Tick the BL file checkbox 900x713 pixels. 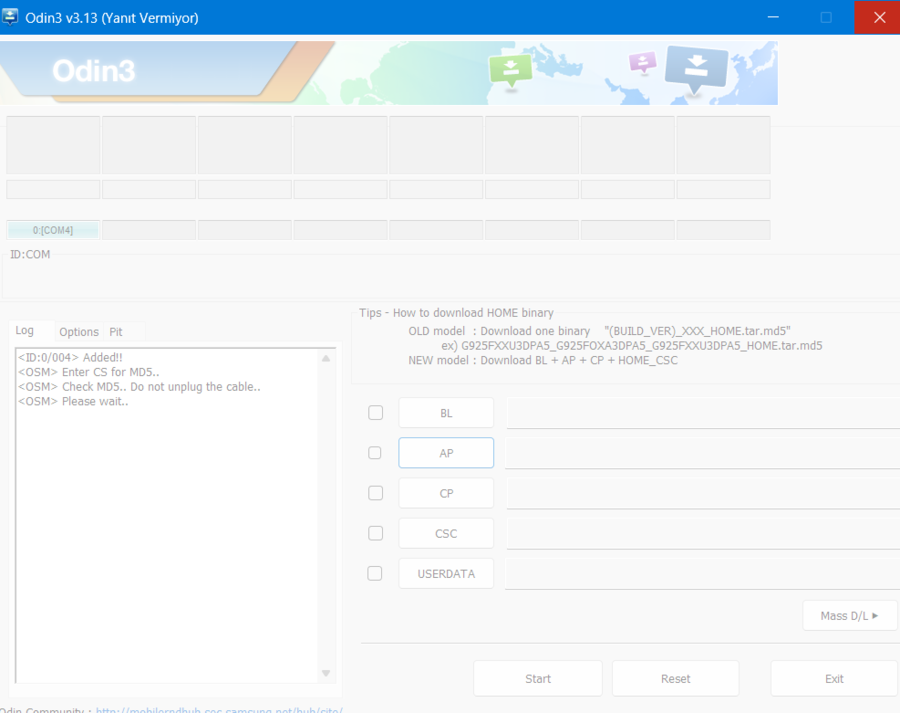pyautogui.click(x=375, y=413)
